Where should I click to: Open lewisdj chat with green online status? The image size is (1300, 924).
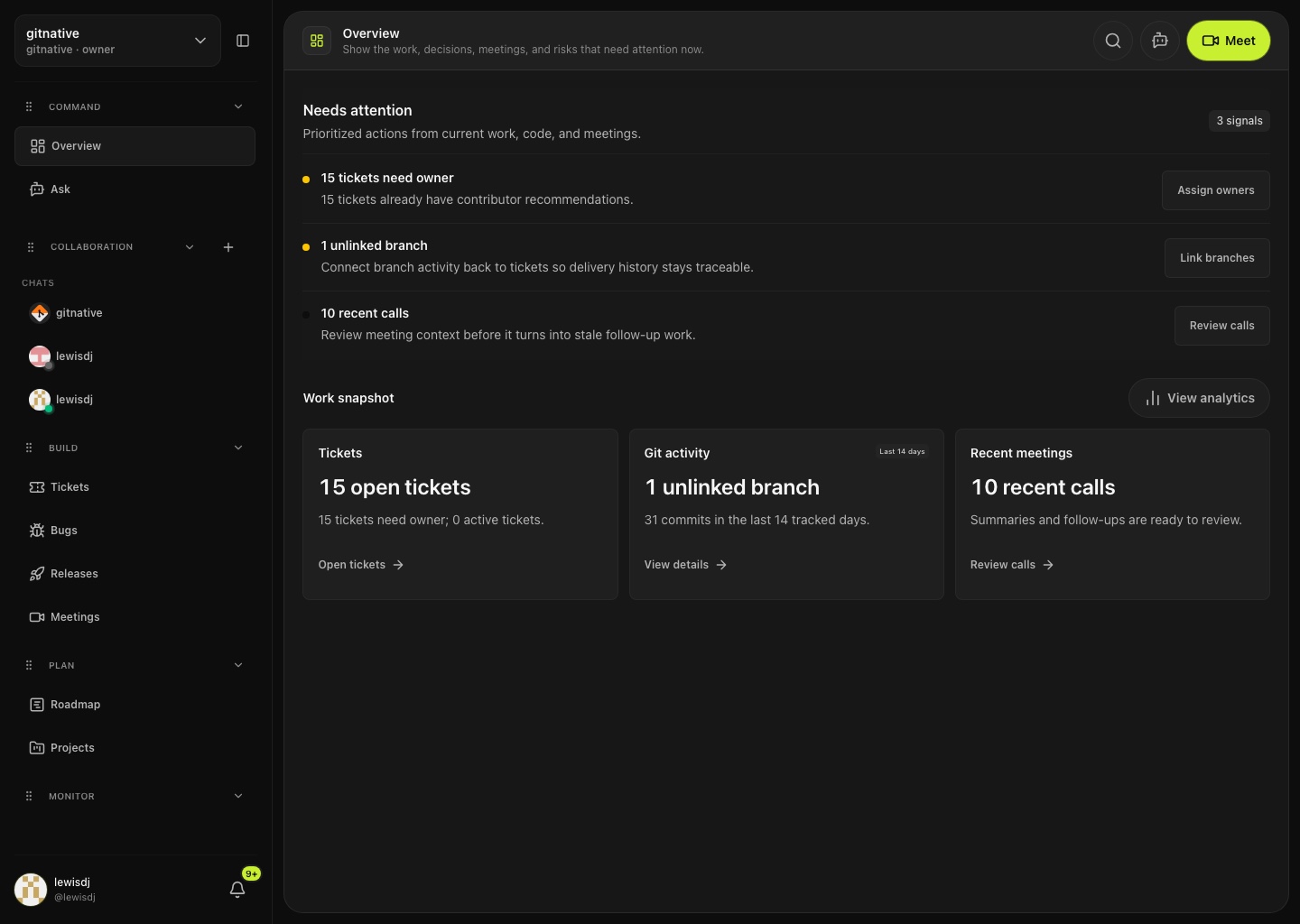pos(135,400)
